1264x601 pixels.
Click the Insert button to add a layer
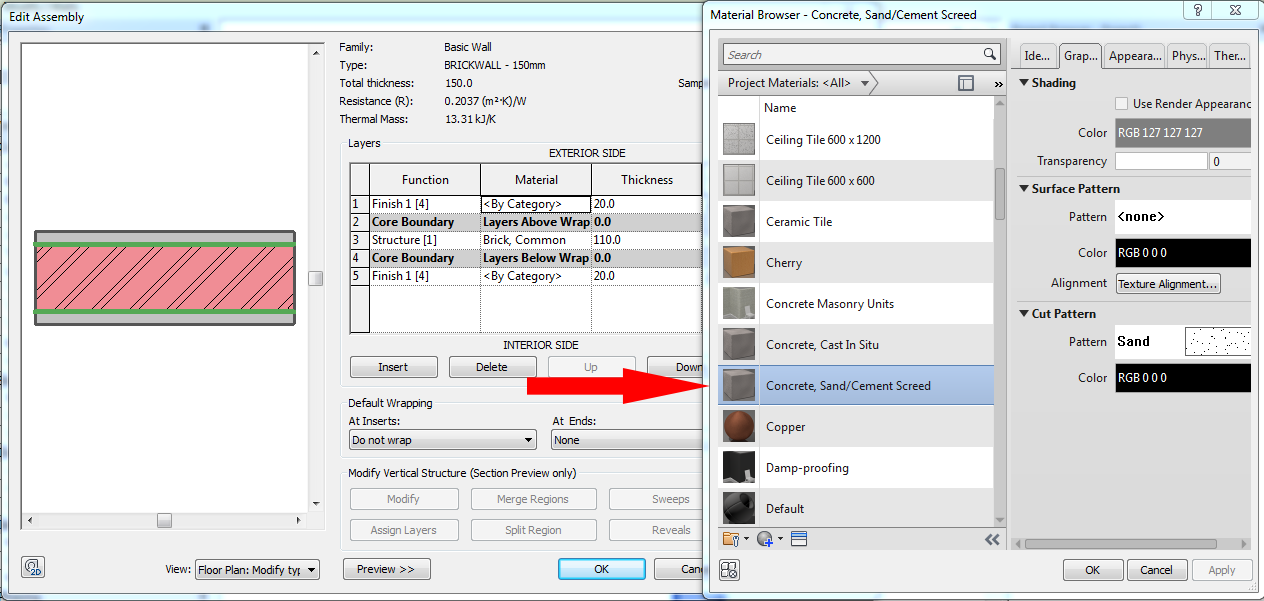393,367
